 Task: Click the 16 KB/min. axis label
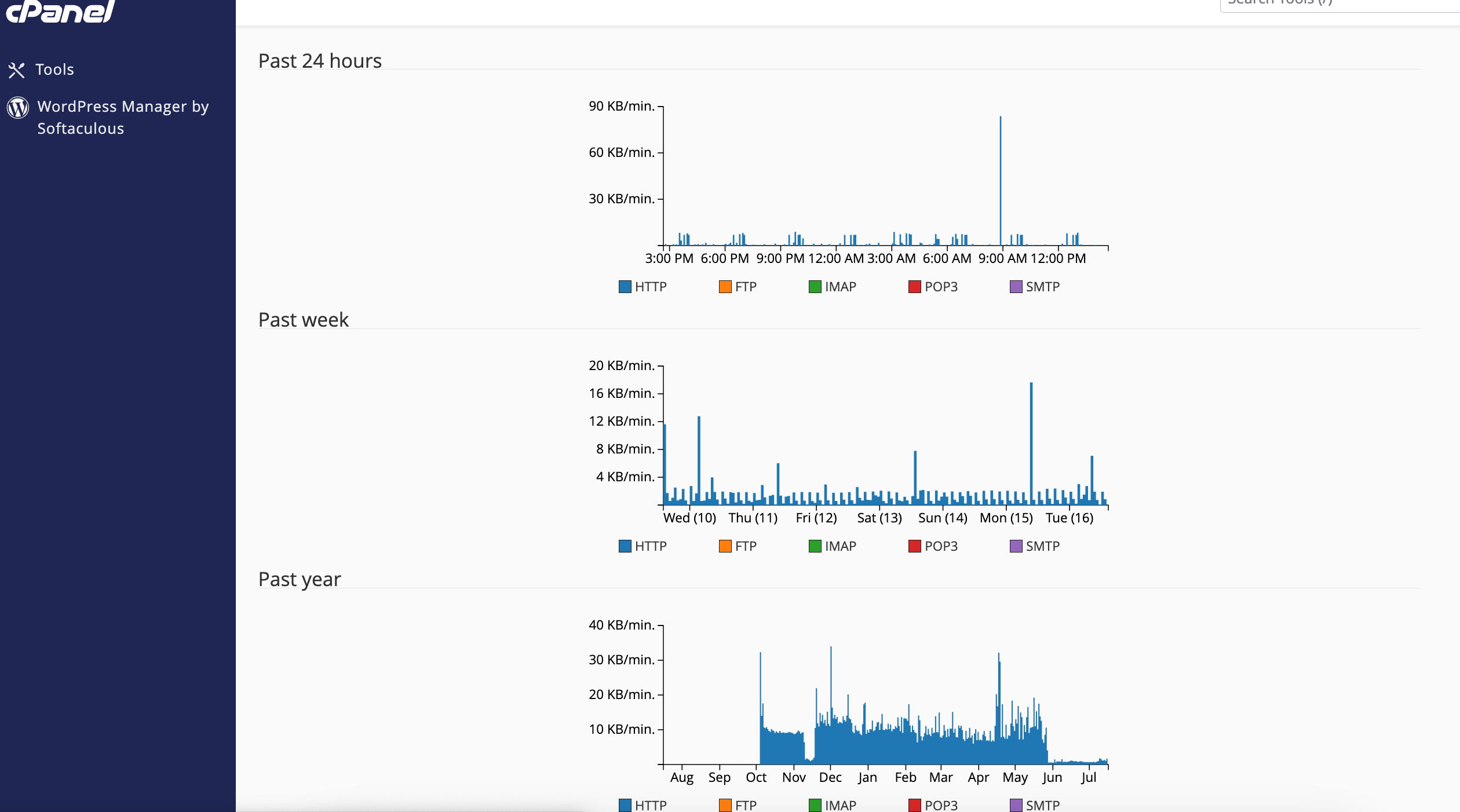(622, 393)
